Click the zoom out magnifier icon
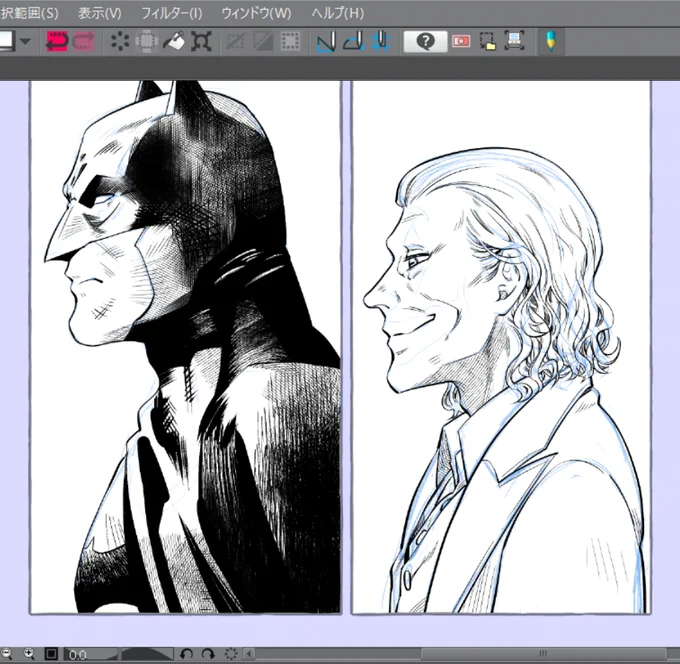The width and height of the screenshot is (680, 664). tap(6, 654)
